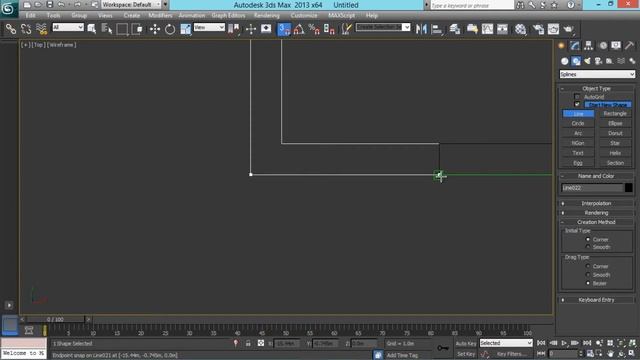This screenshot has height=360, width=640.
Task: Switch to the Utilities hammer tab
Action: (x=629, y=45)
